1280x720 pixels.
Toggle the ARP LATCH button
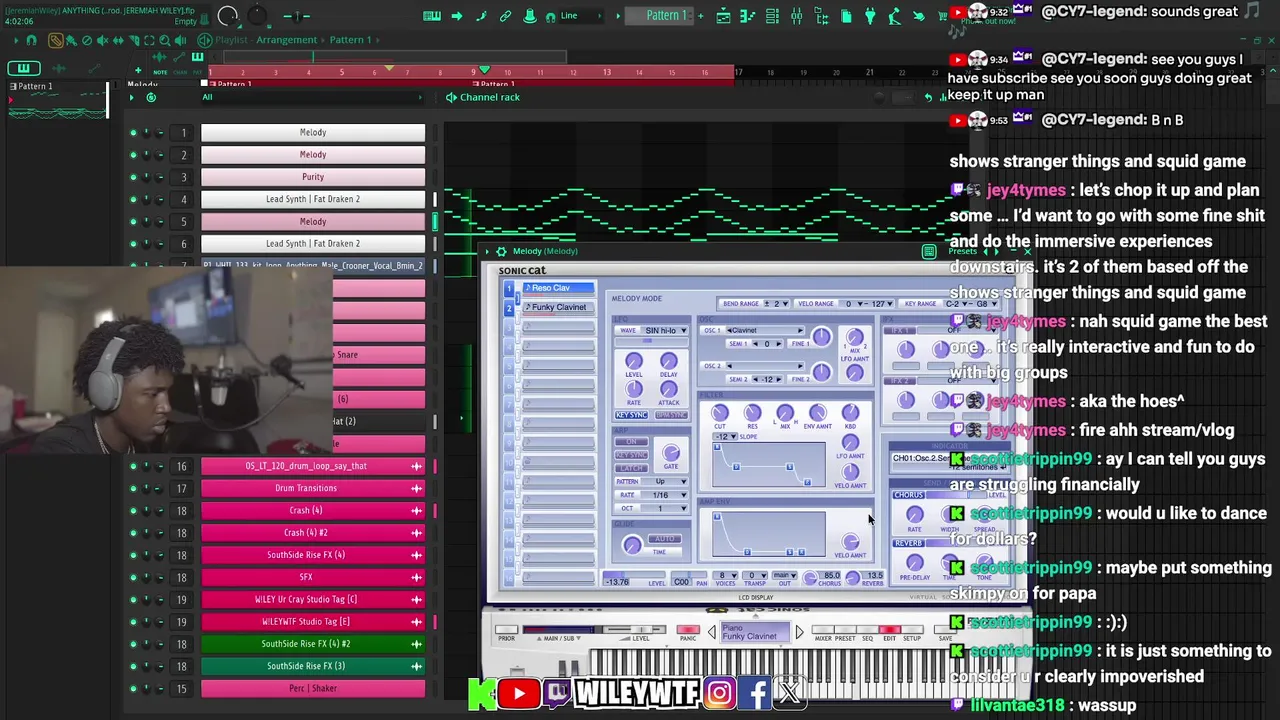pyautogui.click(x=631, y=468)
